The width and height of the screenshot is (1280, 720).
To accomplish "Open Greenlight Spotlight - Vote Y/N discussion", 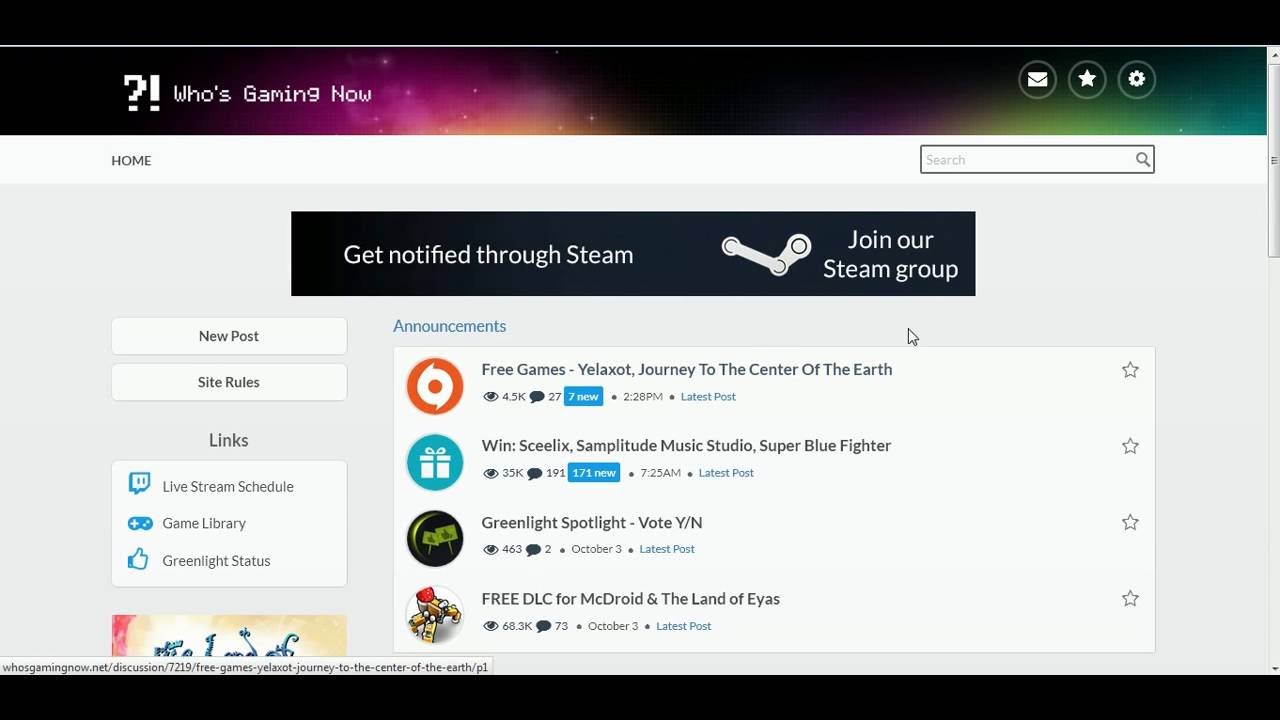I will tap(592, 522).
